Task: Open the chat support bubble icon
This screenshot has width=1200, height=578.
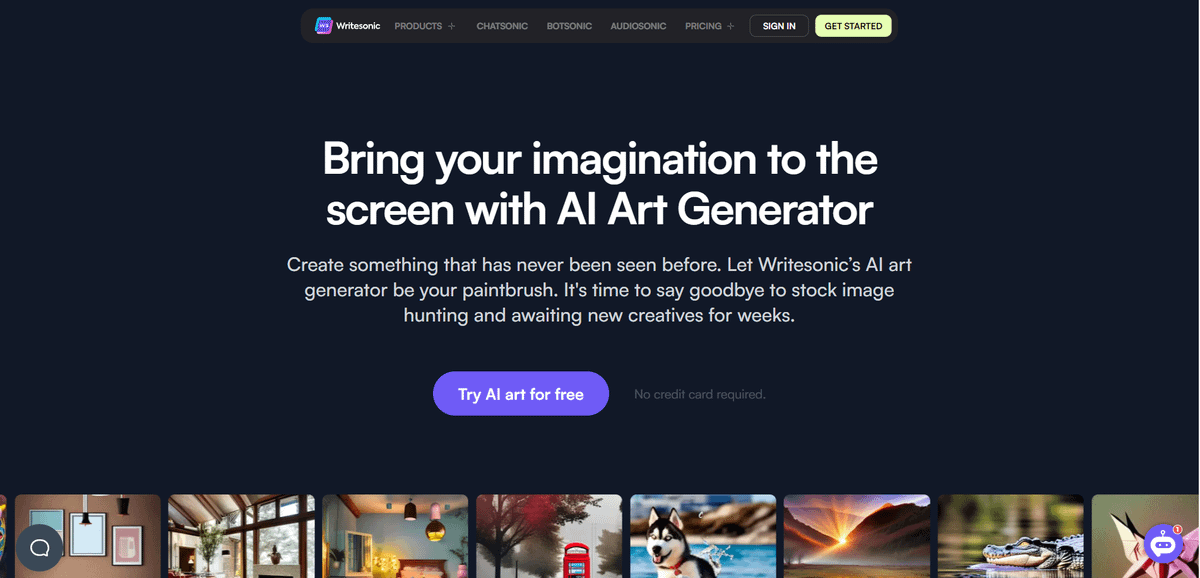Action: pyautogui.click(x=40, y=548)
